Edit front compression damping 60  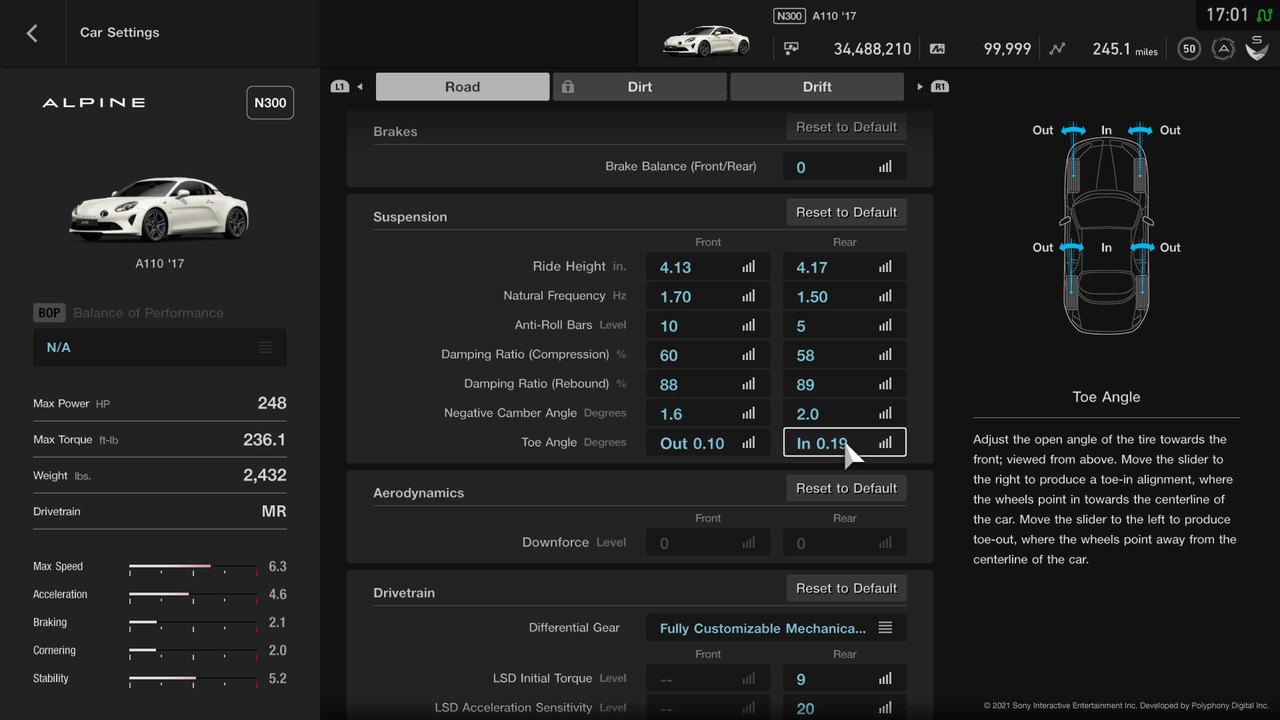point(708,354)
